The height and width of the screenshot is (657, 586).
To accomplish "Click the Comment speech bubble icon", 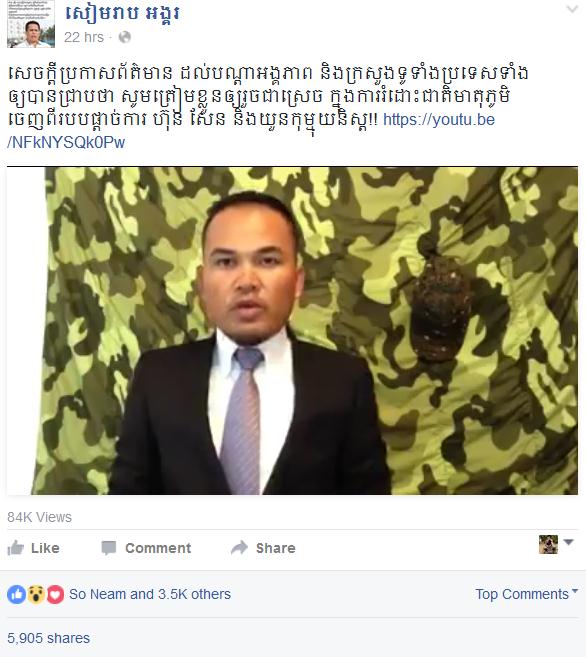I will pos(109,548).
